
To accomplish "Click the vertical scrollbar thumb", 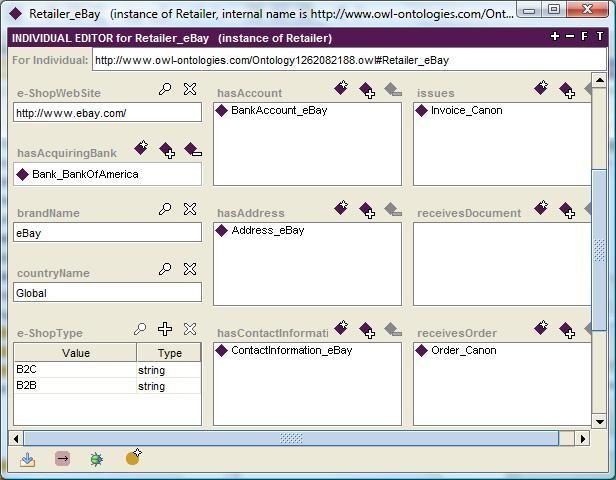I will 600,250.
